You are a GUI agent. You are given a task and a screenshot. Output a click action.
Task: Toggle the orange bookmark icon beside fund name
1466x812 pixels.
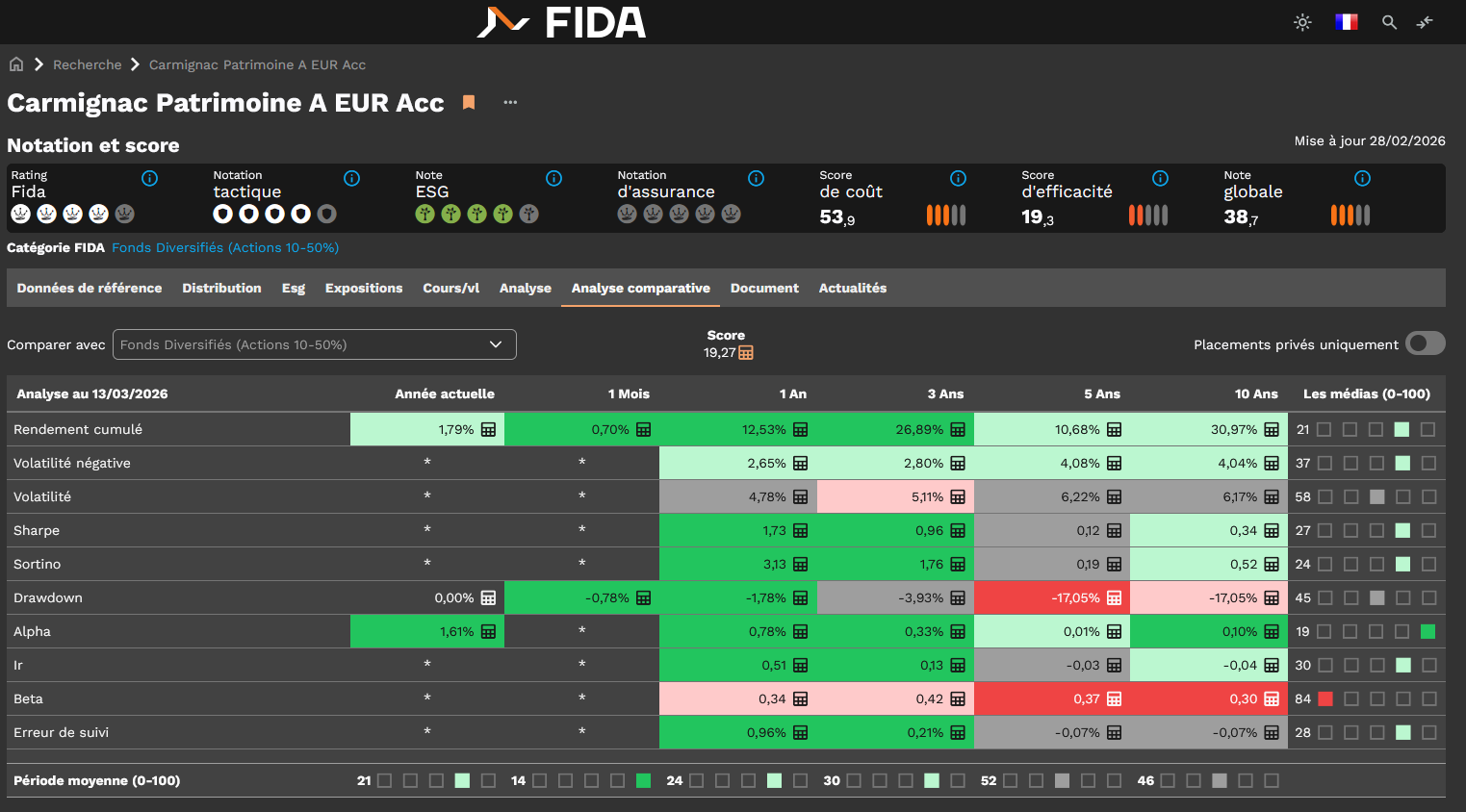coord(469,102)
